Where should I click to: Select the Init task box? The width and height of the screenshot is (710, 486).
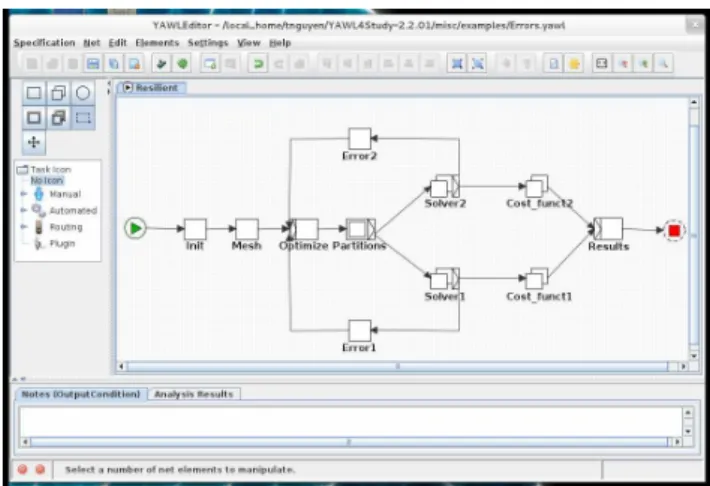[195, 229]
